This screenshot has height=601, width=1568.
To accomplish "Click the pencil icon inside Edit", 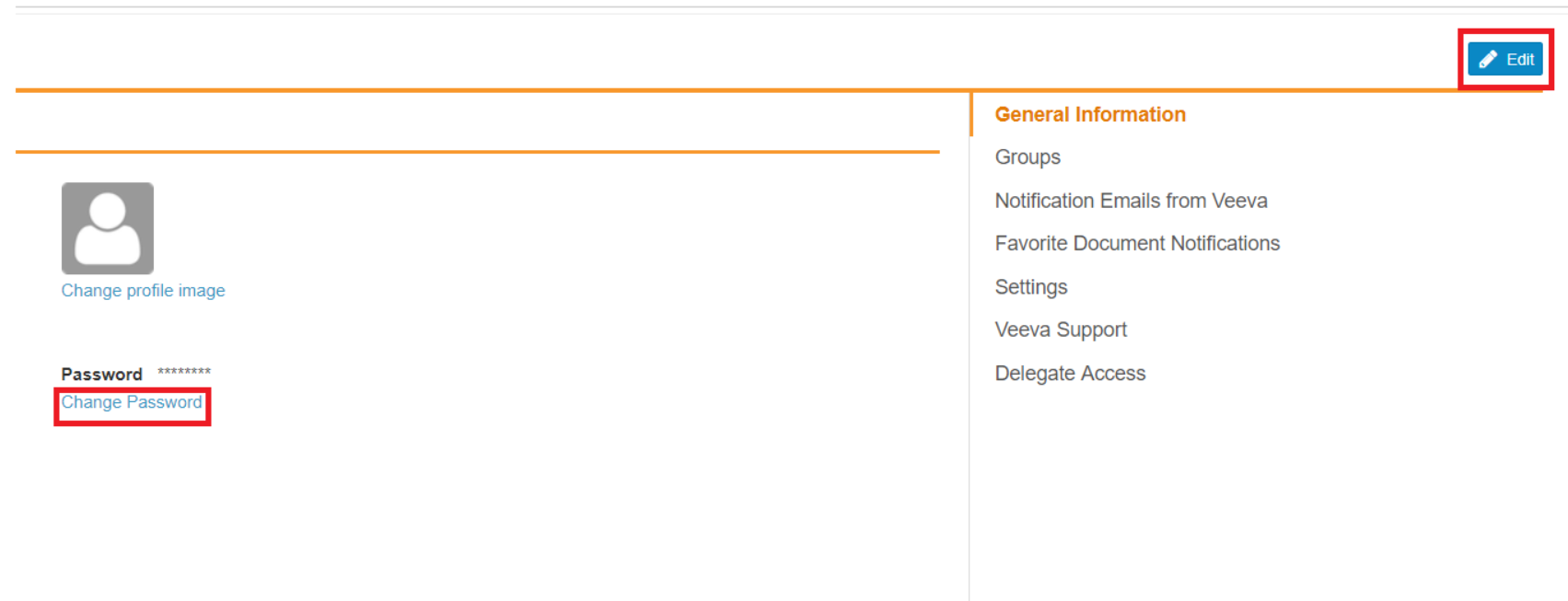I will click(x=1487, y=60).
